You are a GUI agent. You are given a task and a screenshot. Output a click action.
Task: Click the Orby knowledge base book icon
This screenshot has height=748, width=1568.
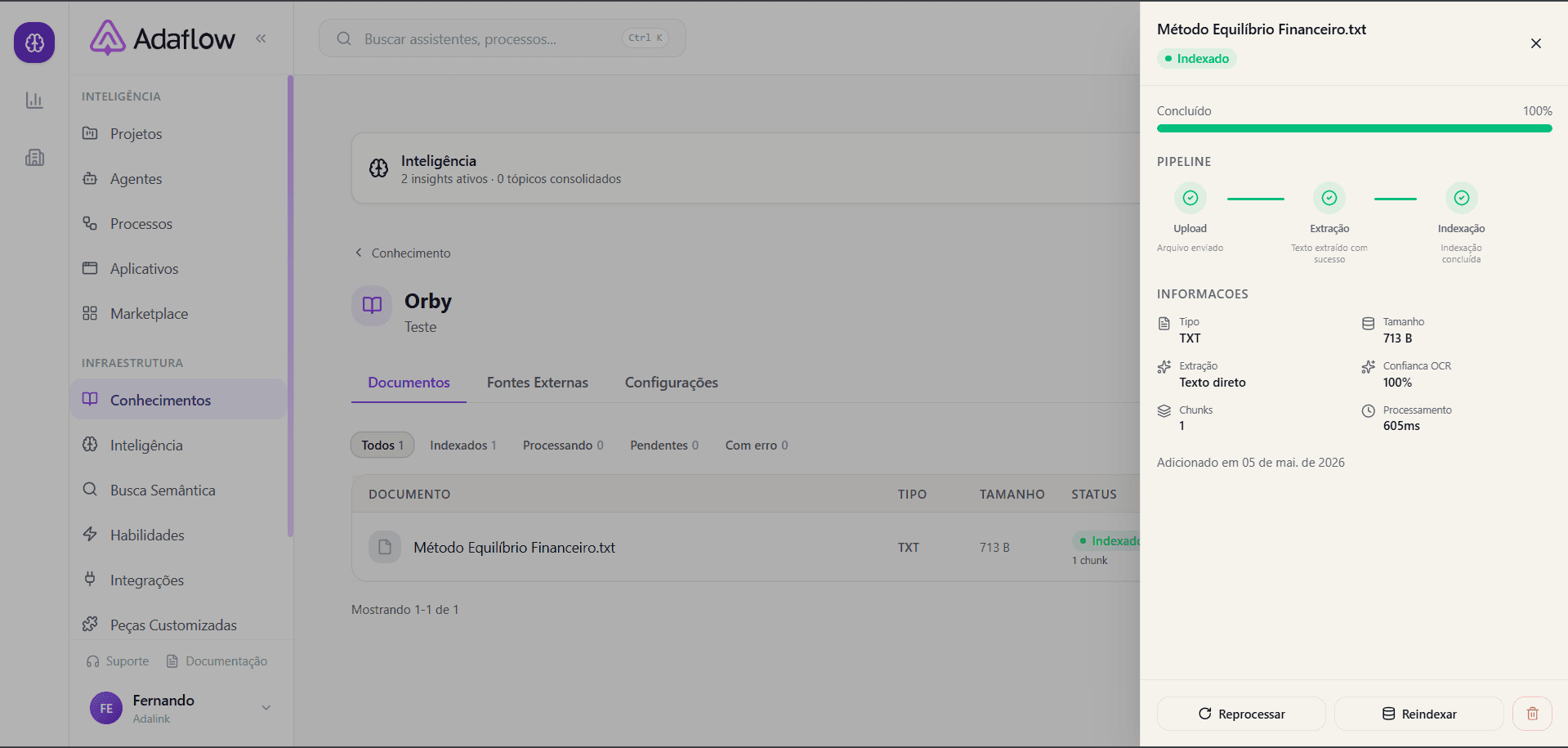[x=372, y=306]
